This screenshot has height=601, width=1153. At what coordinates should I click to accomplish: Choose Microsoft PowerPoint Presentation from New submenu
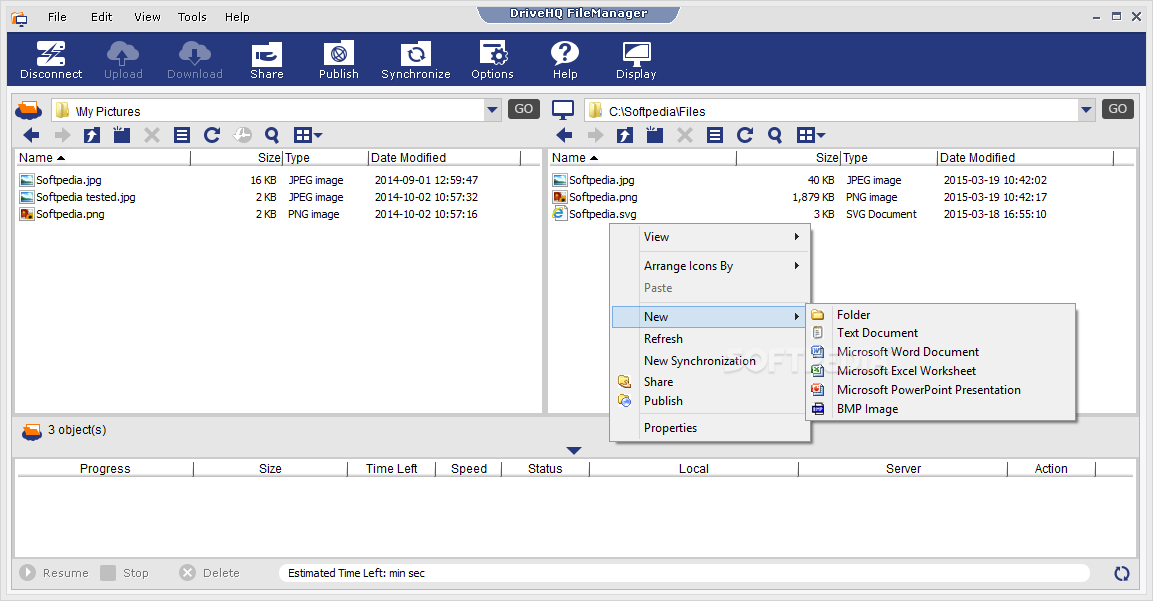pyautogui.click(x=941, y=390)
